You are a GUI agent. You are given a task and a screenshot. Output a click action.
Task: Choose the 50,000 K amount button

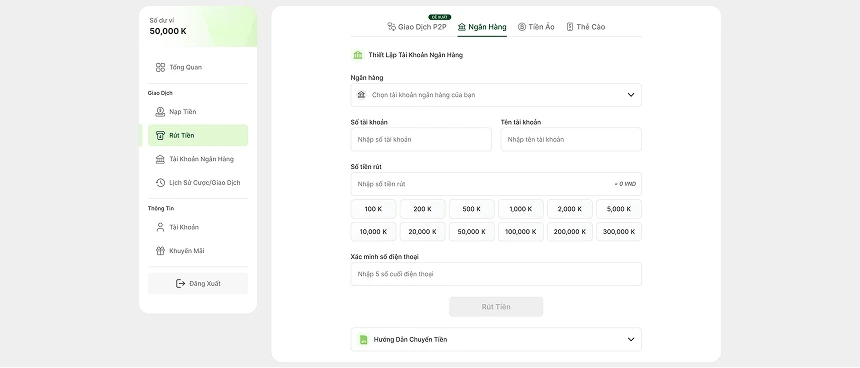pyautogui.click(x=472, y=231)
